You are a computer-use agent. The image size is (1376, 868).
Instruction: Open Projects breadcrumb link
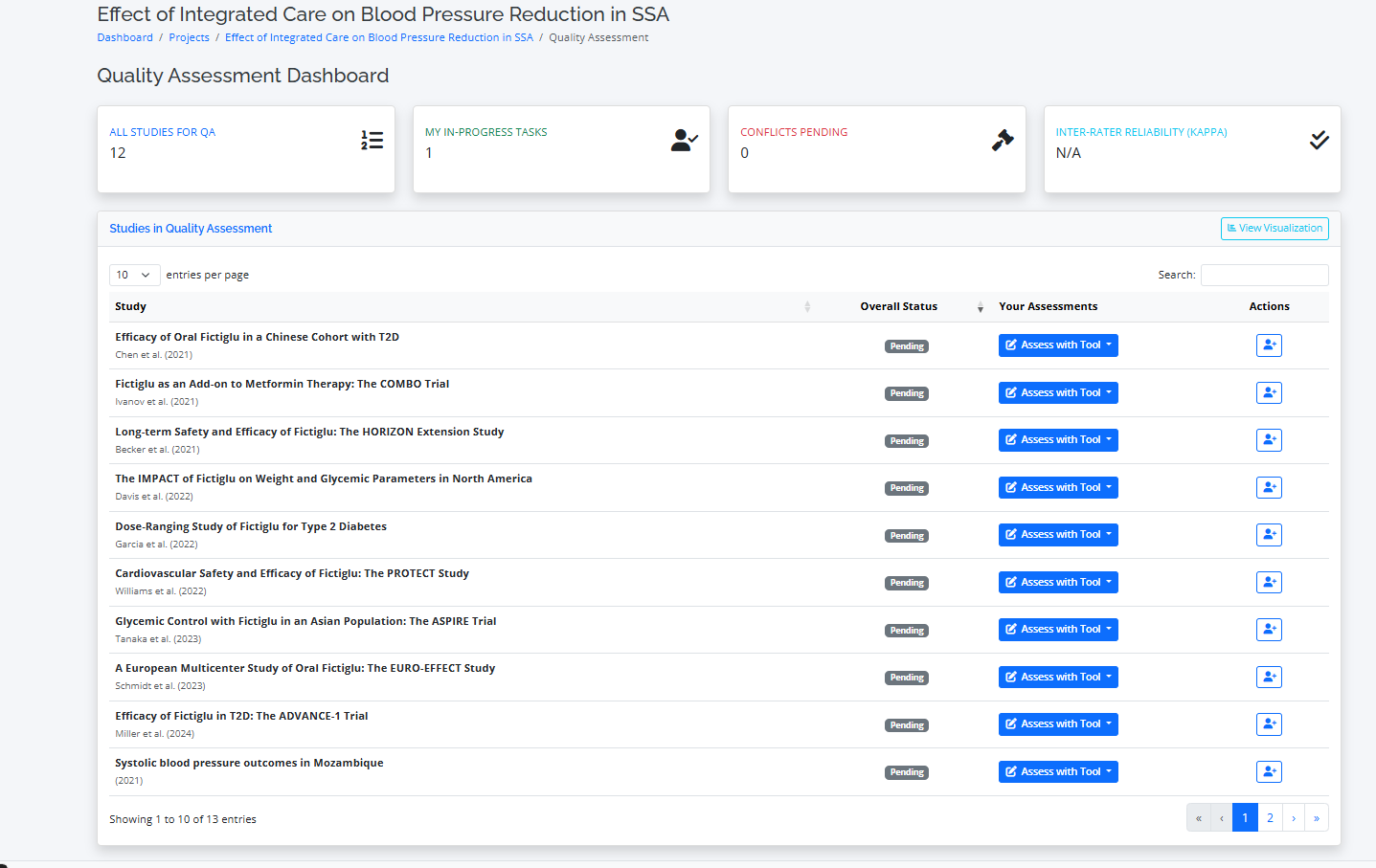click(x=189, y=37)
